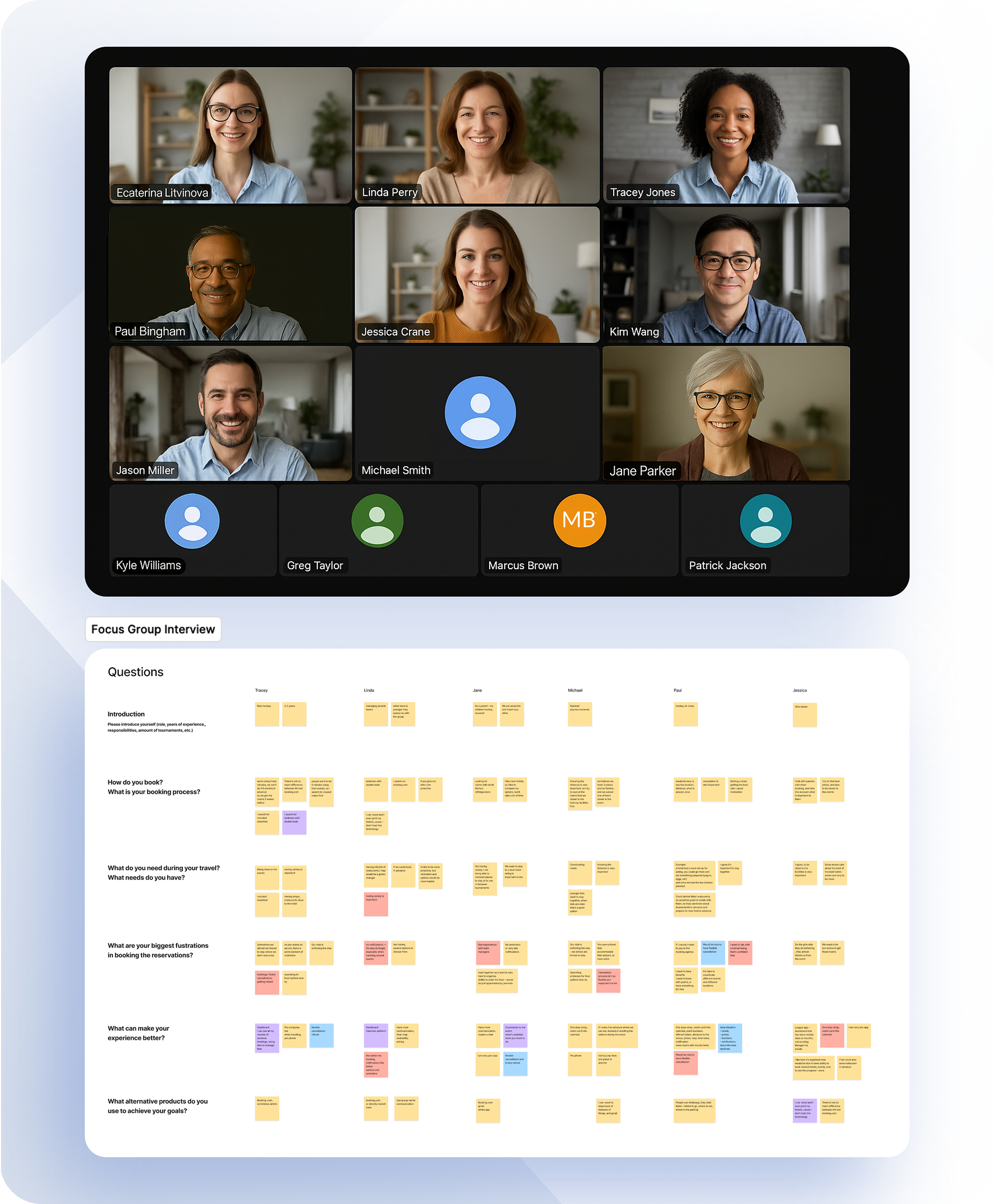This screenshot has width=994, height=1204.
Task: Click blue 'Would be nice to have flexible cancellation' note
Action: (713, 952)
